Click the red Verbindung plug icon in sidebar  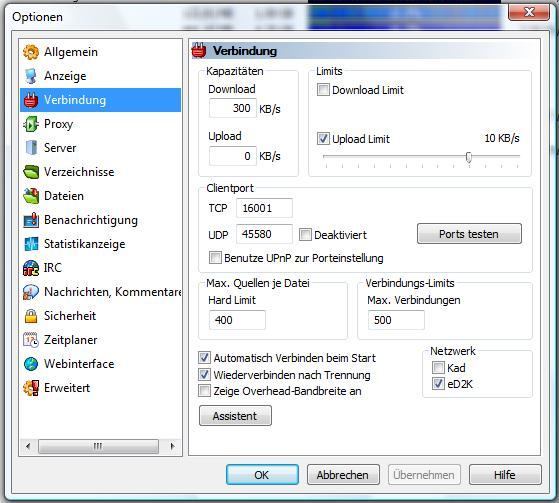point(31,100)
